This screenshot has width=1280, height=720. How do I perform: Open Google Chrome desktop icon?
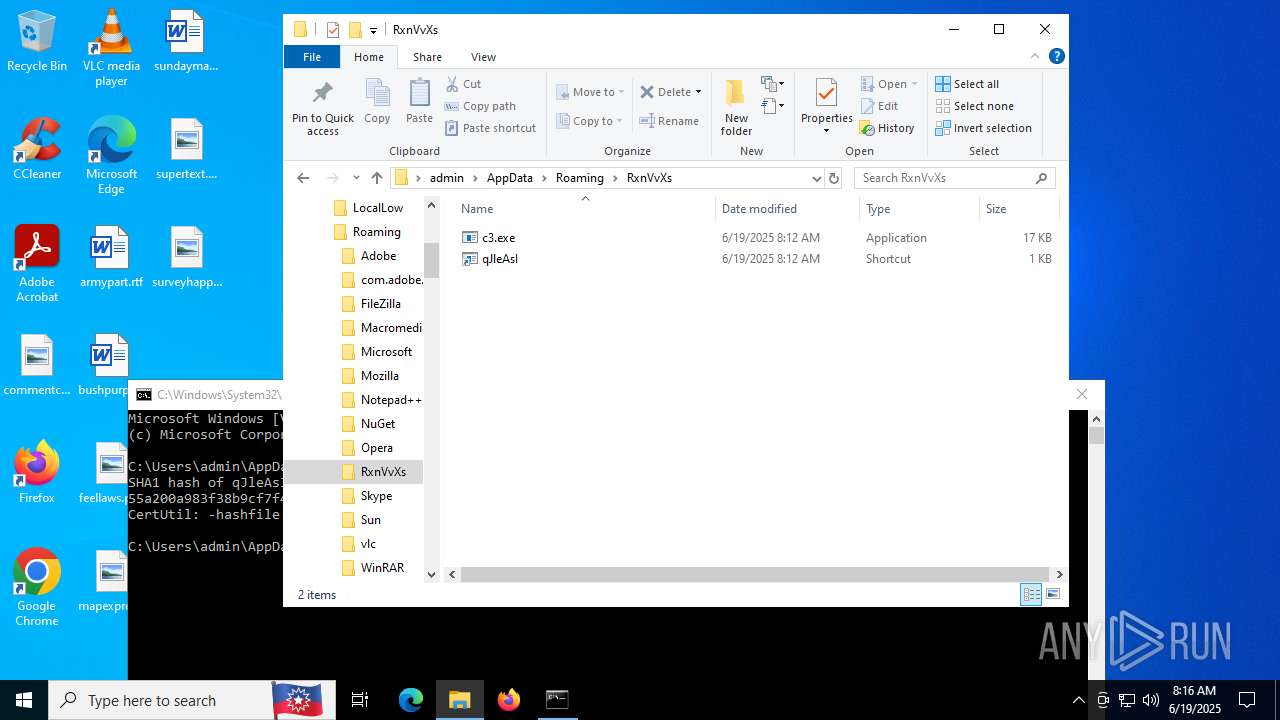37,588
